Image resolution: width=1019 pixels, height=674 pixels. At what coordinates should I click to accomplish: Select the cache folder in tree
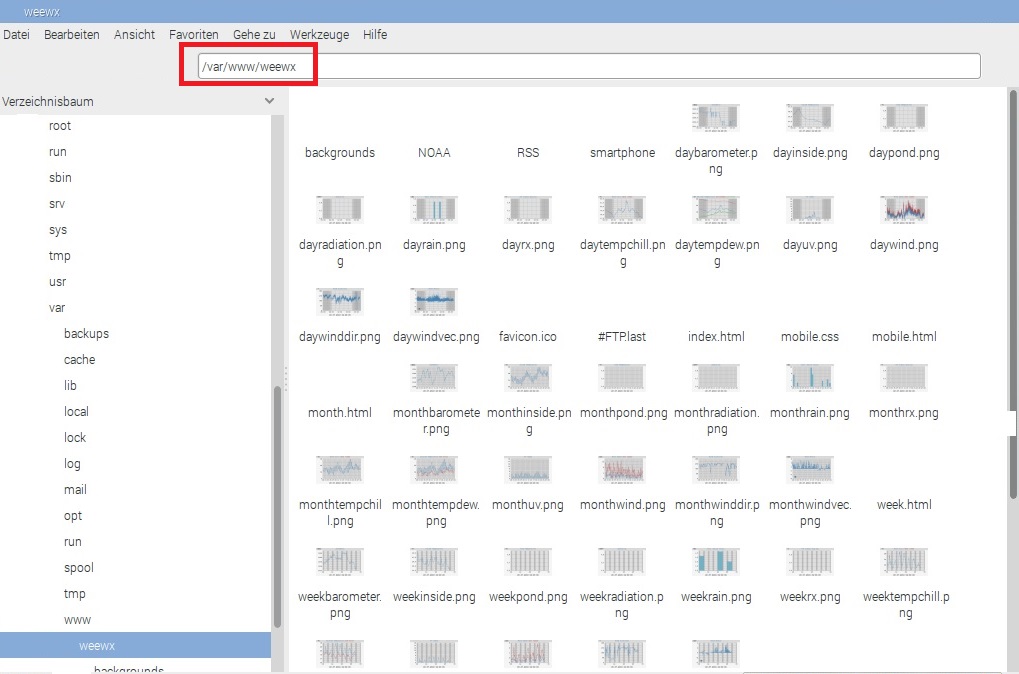click(x=79, y=360)
